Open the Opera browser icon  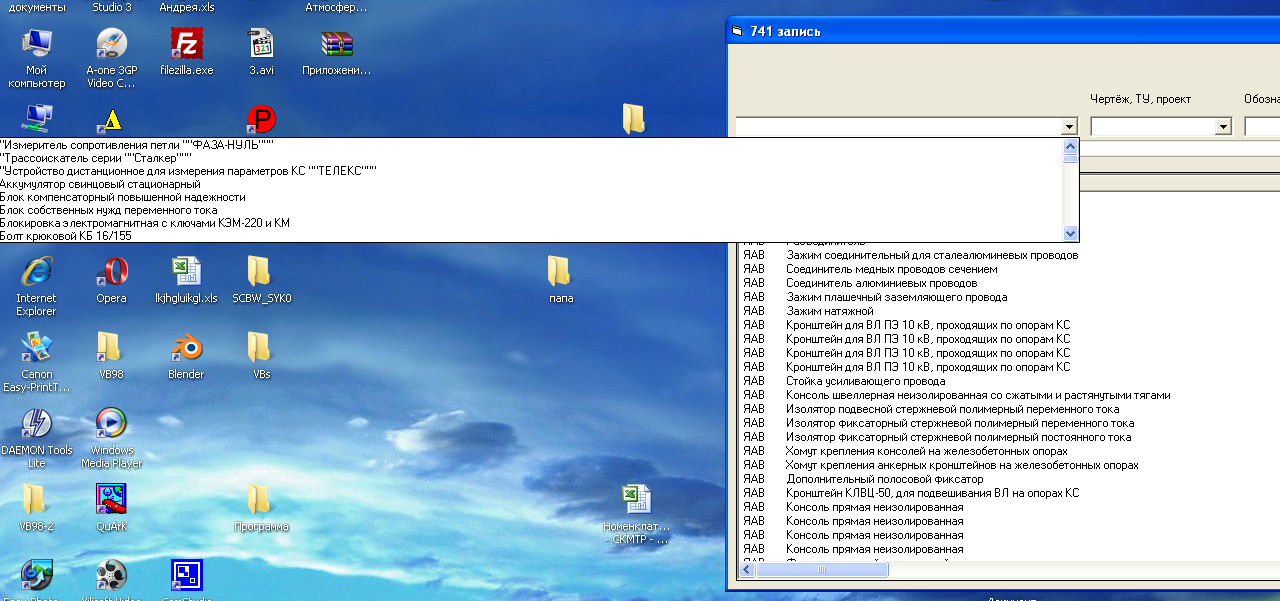coord(111,272)
